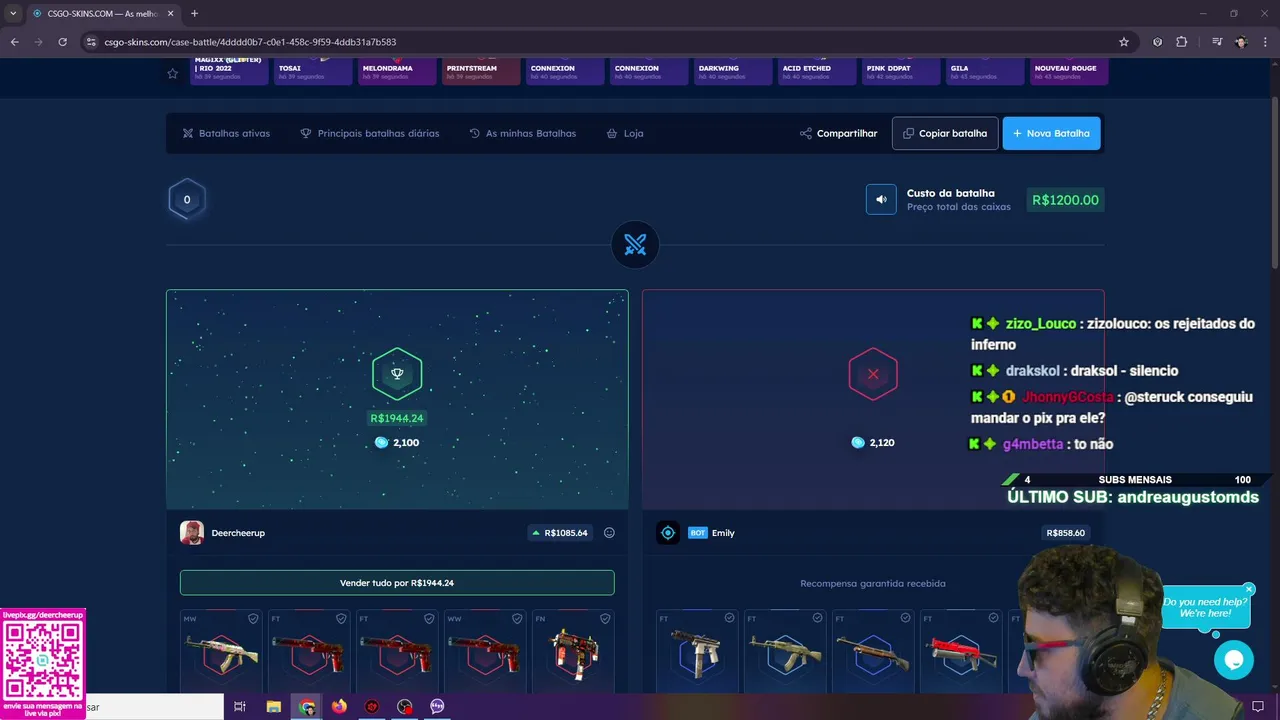Click the NOUVEAU ROUGE live drop card
The height and width of the screenshot is (720, 1280).
pyautogui.click(x=1069, y=71)
